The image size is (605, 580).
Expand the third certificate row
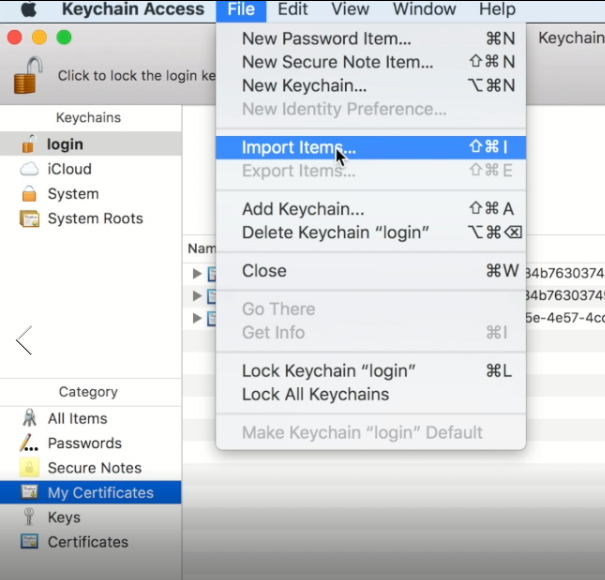(197, 318)
